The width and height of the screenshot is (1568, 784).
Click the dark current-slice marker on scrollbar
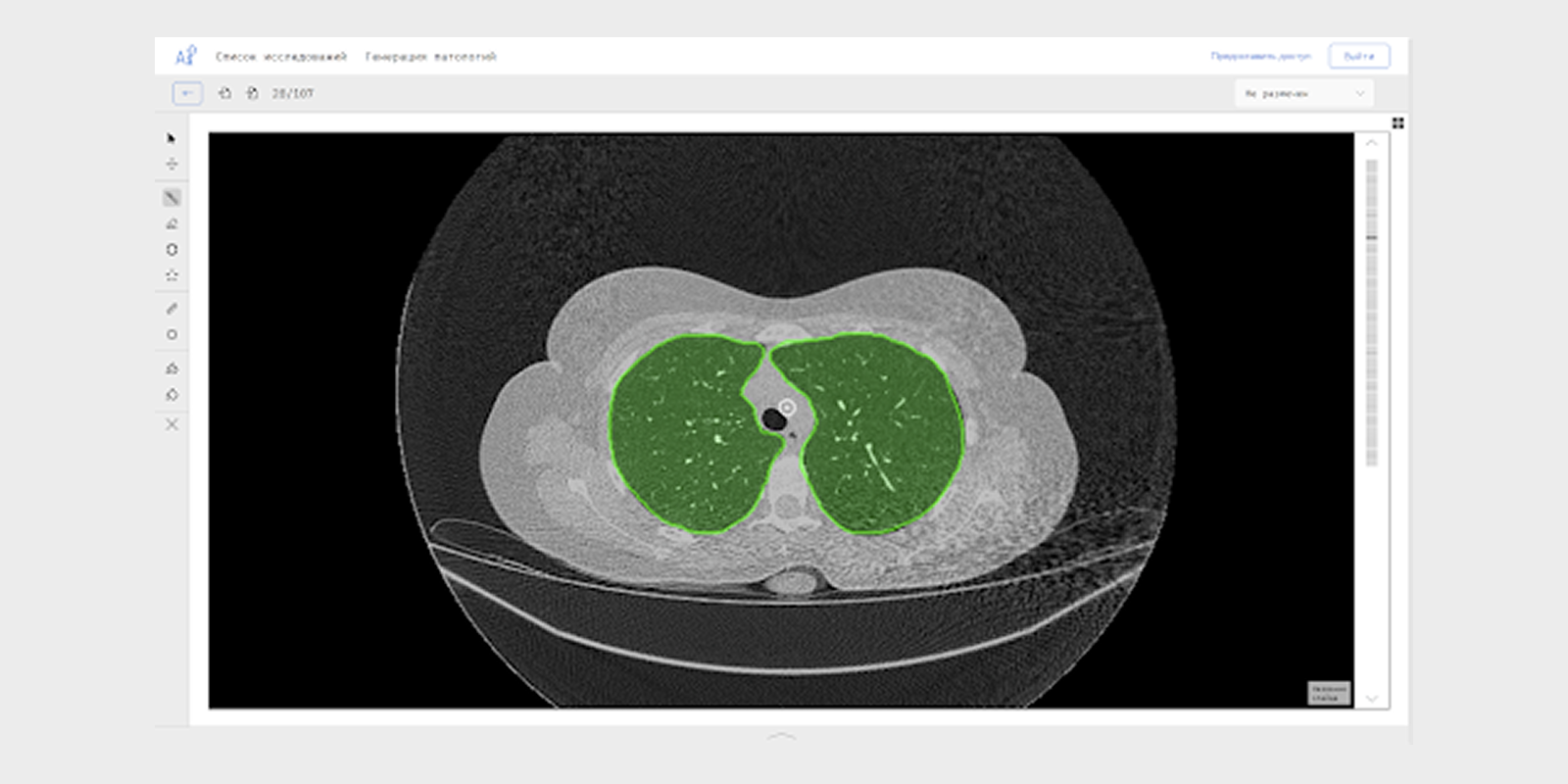pos(1371,237)
